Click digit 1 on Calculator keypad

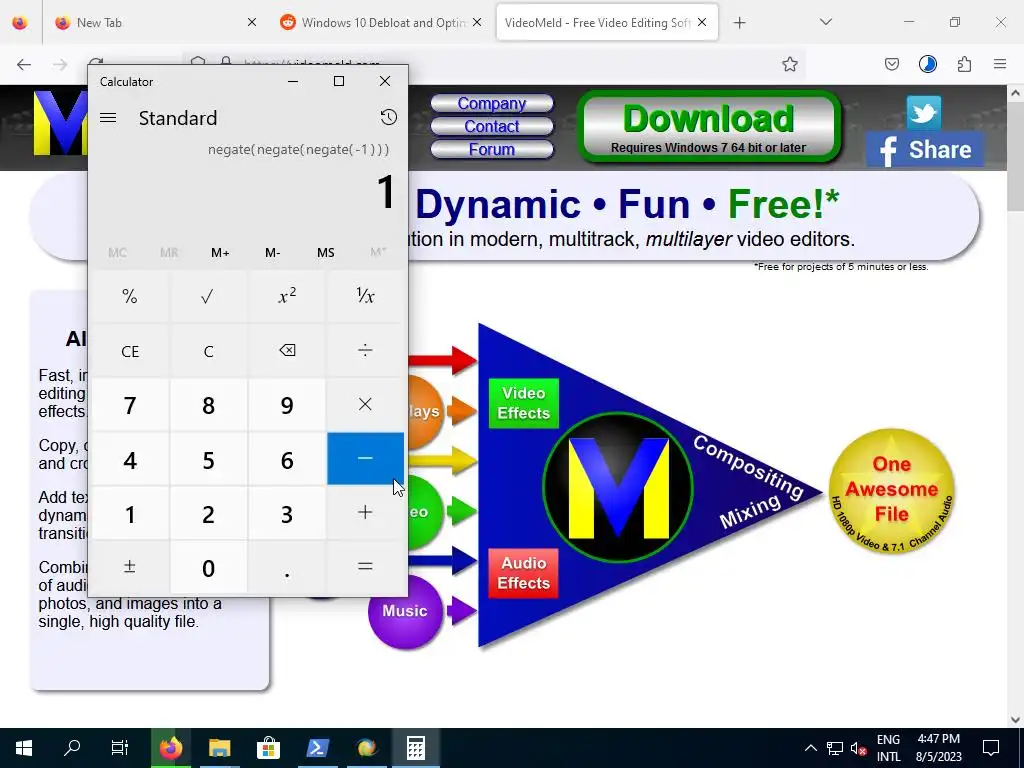(x=130, y=513)
